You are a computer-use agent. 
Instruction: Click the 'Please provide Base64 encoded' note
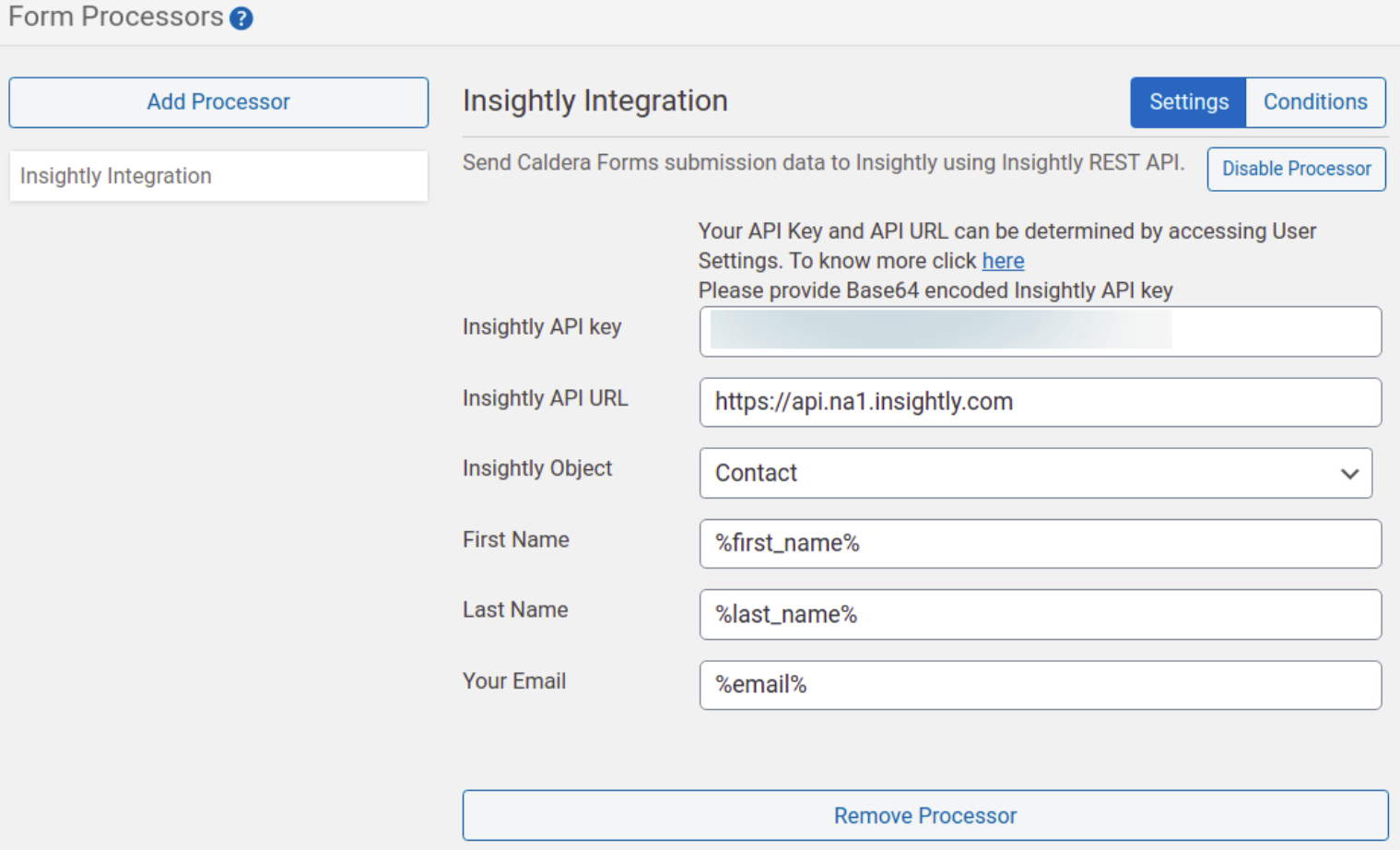click(x=935, y=290)
